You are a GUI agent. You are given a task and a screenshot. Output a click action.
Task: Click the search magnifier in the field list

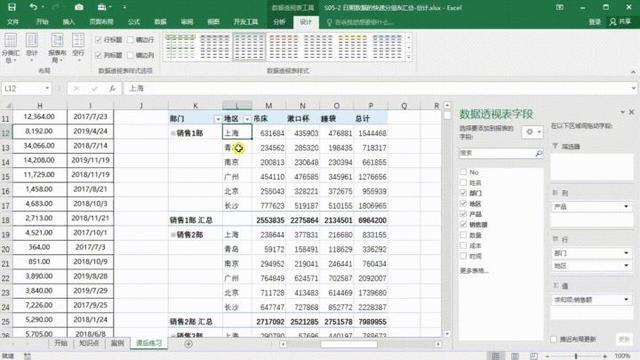pos(539,153)
